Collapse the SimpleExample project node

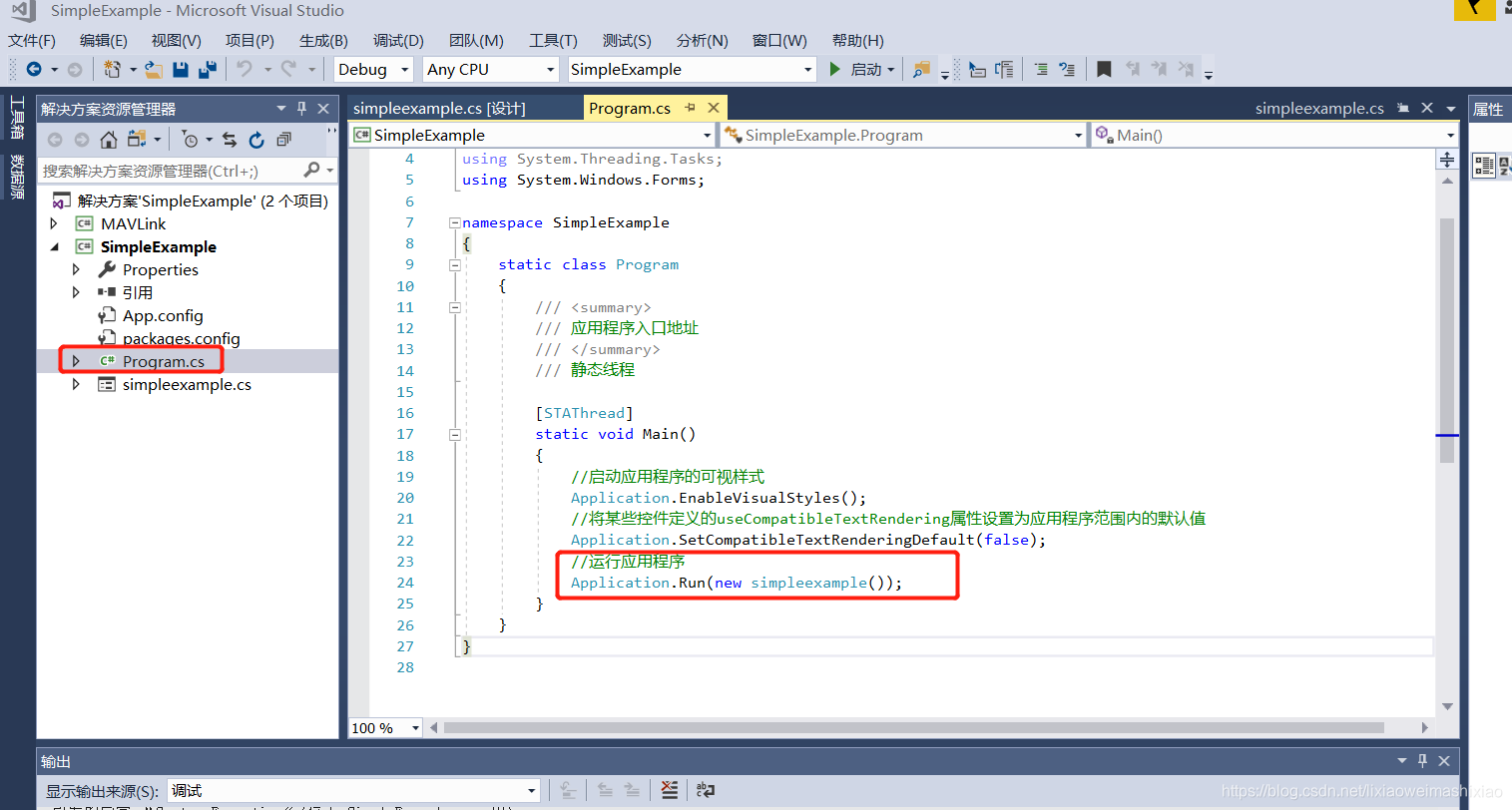tap(54, 246)
